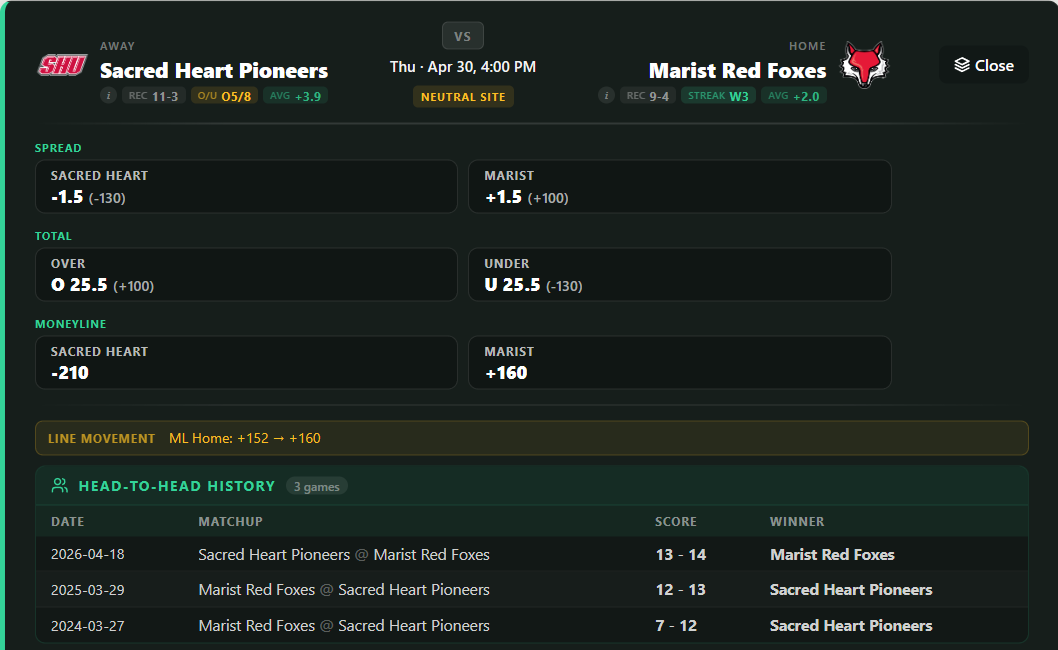This screenshot has width=1058, height=650.
Task: Click the head-to-head people icon
Action: (x=59, y=485)
